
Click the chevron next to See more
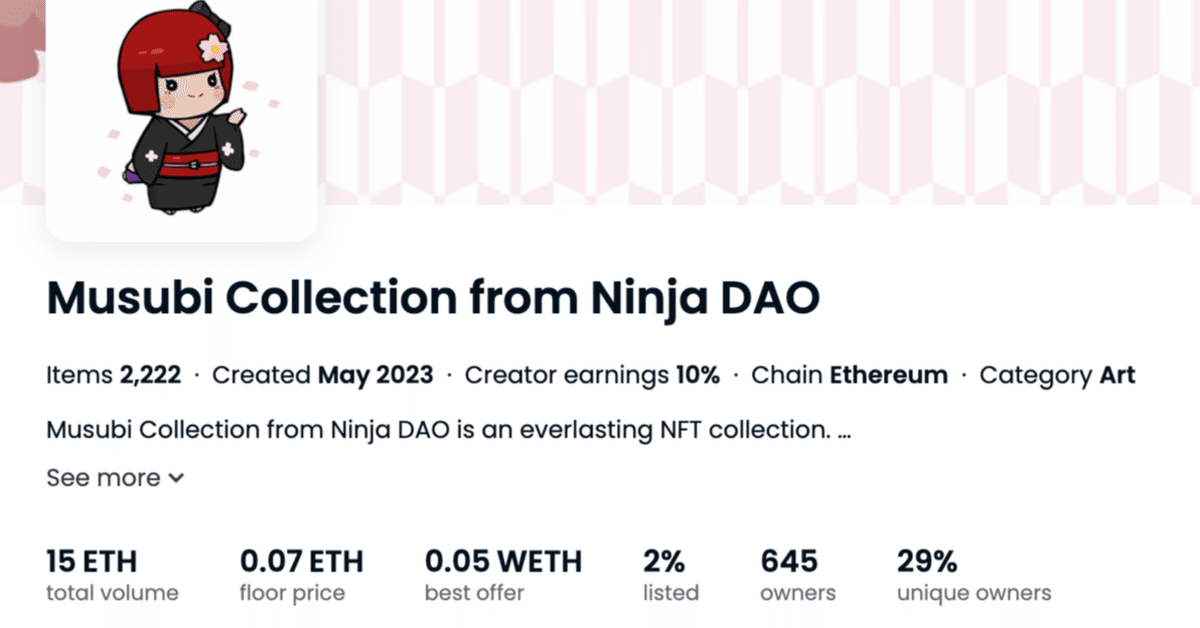pyautogui.click(x=176, y=479)
